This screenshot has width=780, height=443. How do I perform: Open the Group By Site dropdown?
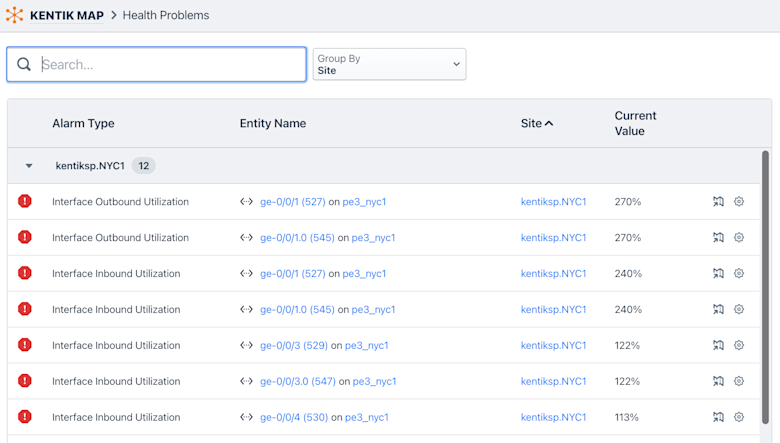tap(389, 65)
